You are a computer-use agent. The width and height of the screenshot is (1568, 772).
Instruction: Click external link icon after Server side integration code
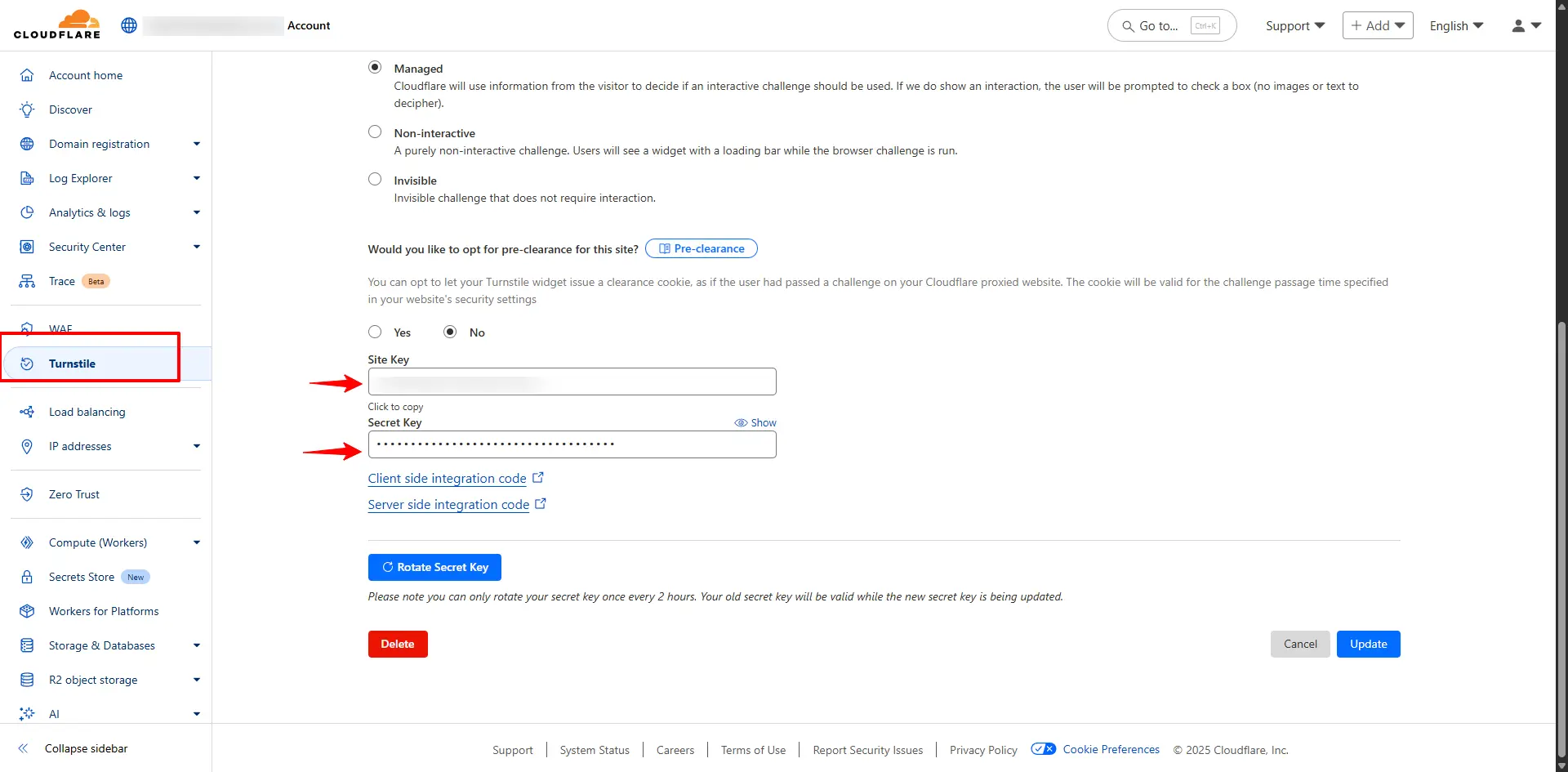[541, 504]
